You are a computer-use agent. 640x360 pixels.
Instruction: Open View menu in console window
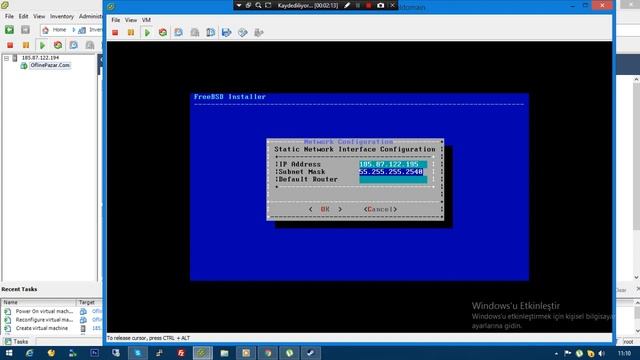[x=131, y=20]
